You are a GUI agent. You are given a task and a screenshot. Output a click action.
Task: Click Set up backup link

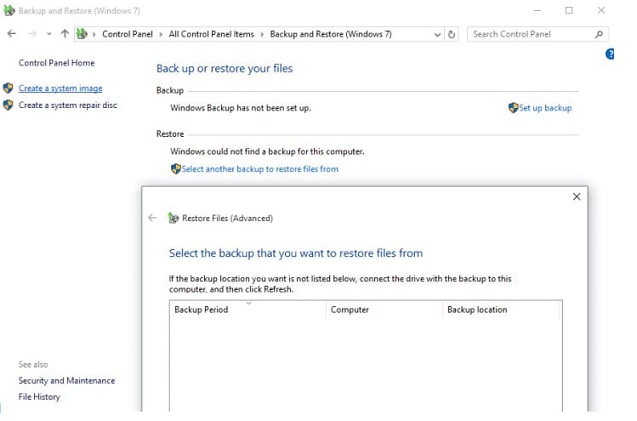(545, 108)
